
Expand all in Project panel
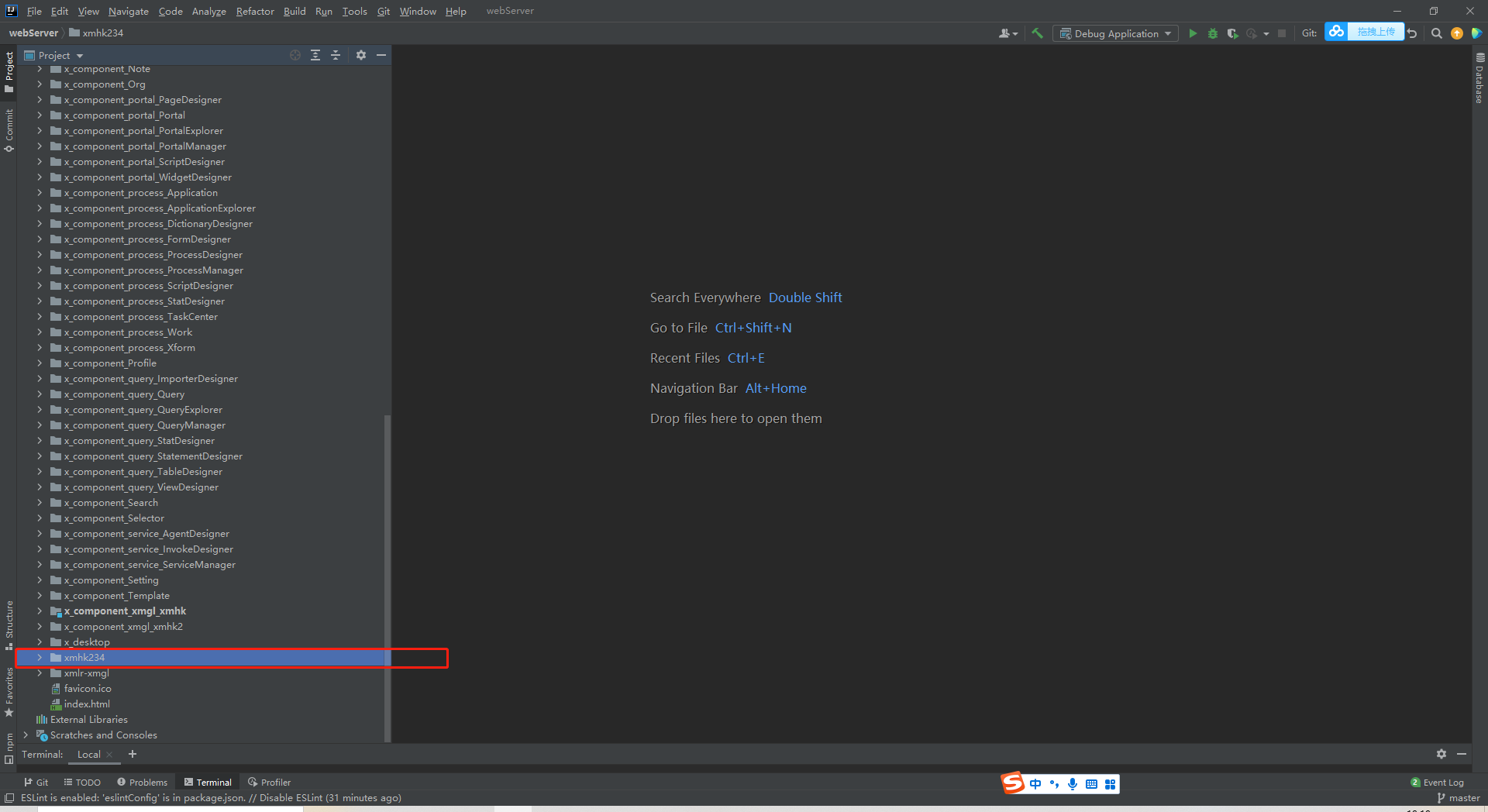point(315,55)
